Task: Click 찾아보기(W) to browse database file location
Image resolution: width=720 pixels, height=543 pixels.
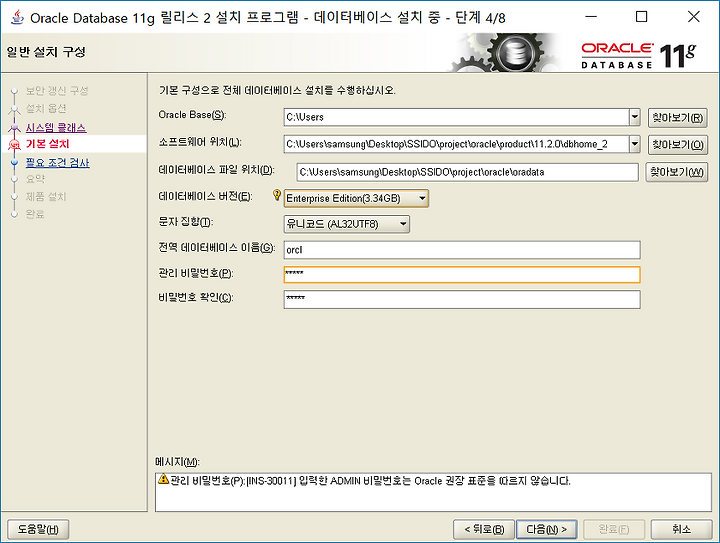Action: click(676, 172)
